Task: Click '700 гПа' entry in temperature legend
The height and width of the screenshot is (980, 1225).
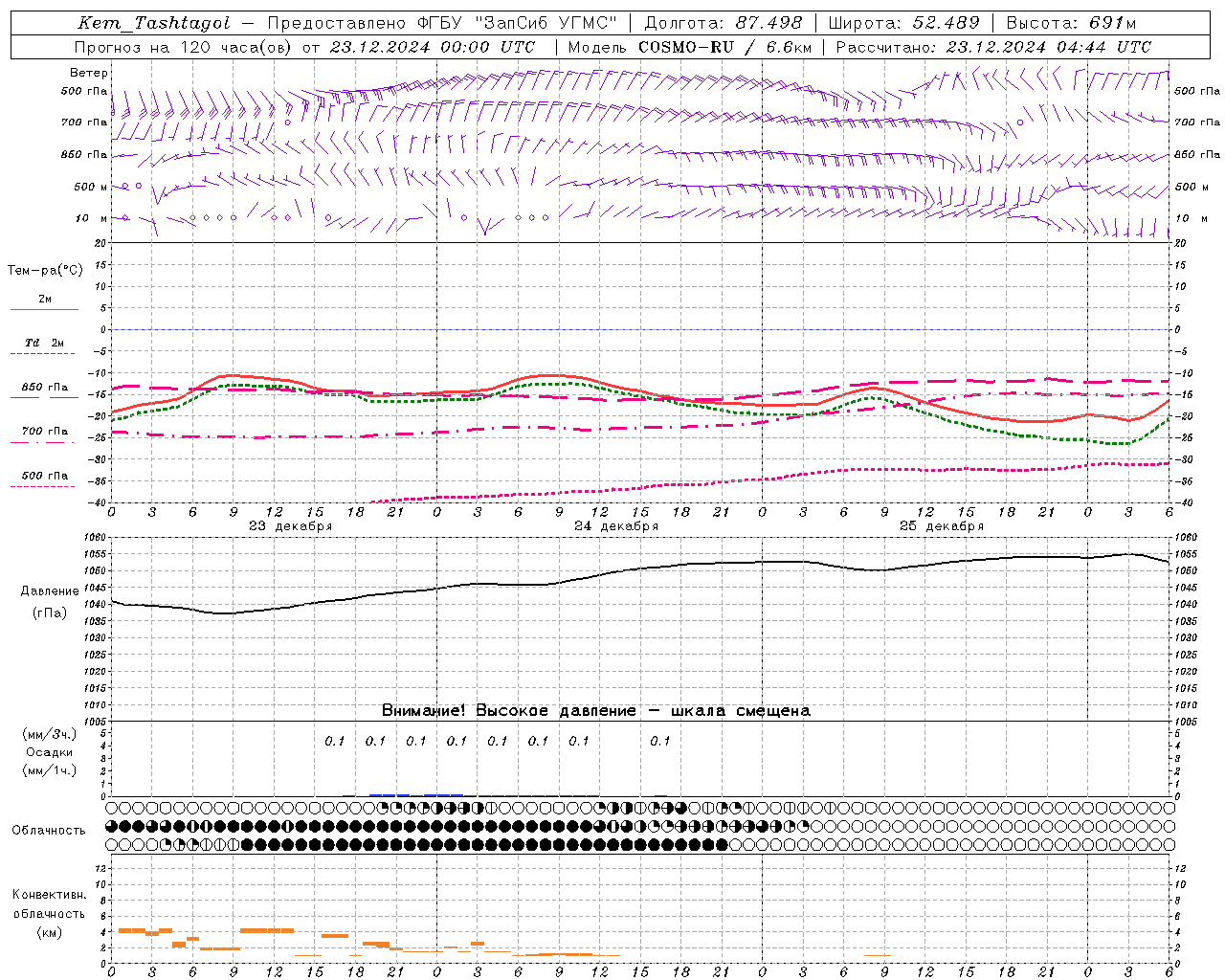Action: 45,432
